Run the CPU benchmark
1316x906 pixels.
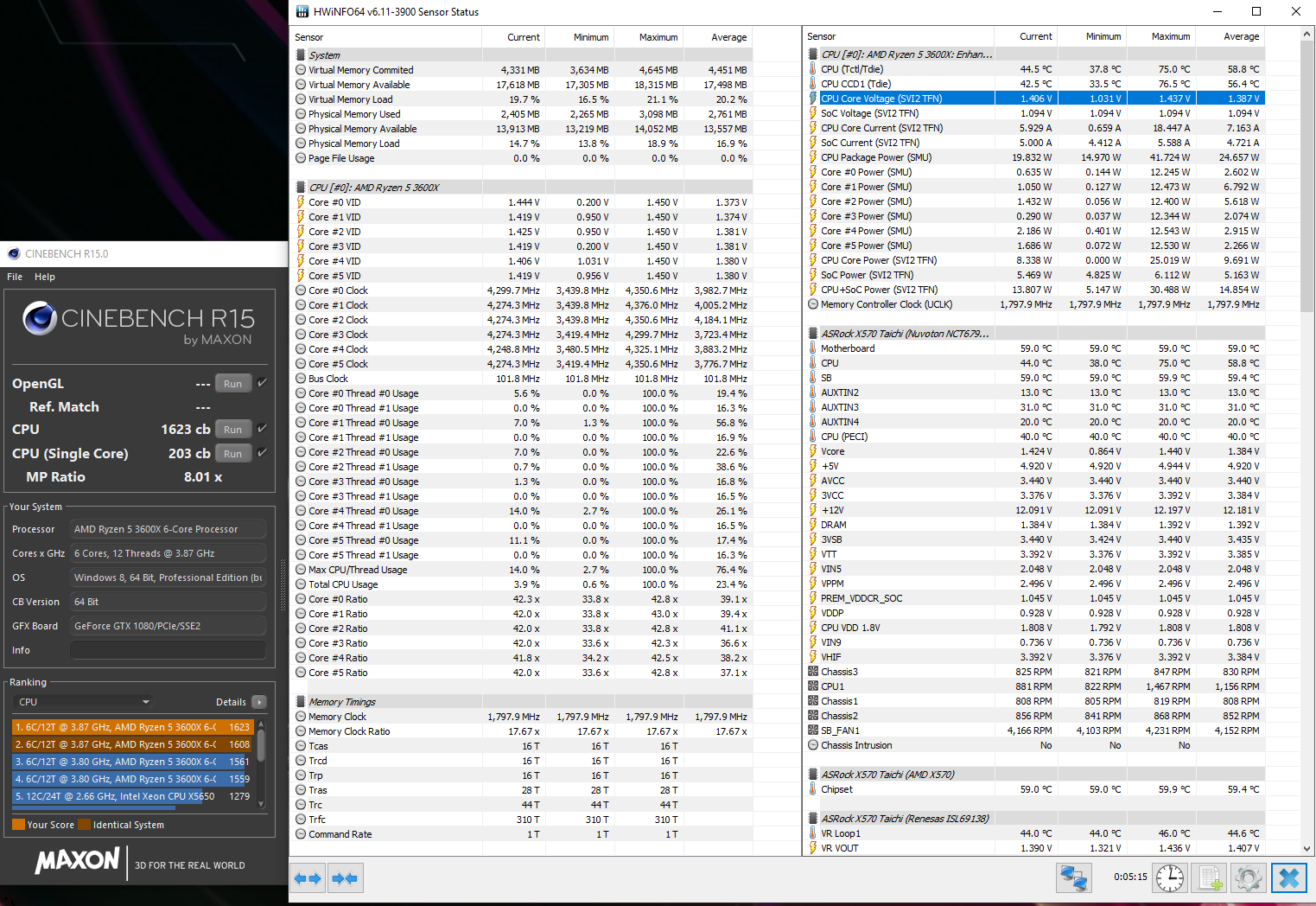point(233,430)
